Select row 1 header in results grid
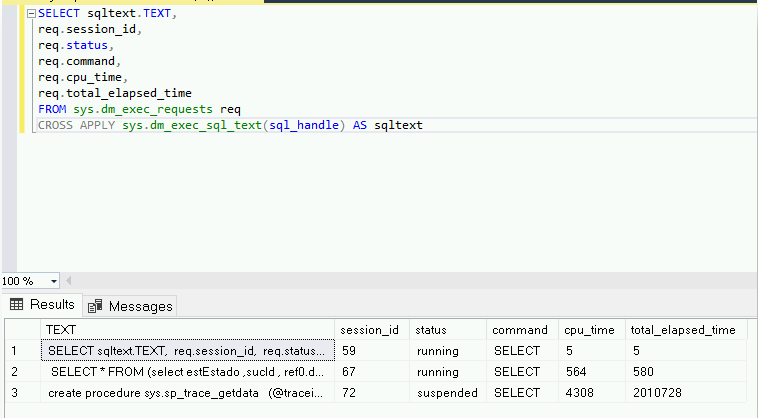The image size is (758, 418). pos(23,351)
